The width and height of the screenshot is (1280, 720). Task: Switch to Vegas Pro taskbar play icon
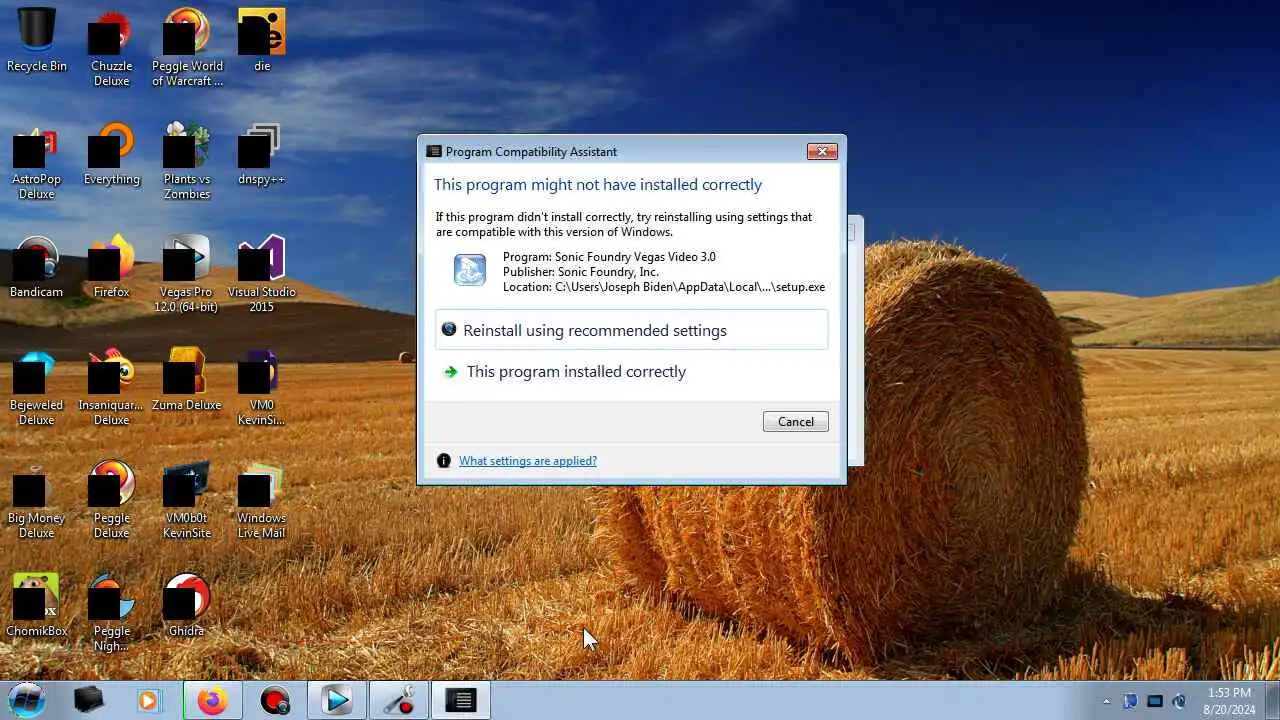click(336, 701)
